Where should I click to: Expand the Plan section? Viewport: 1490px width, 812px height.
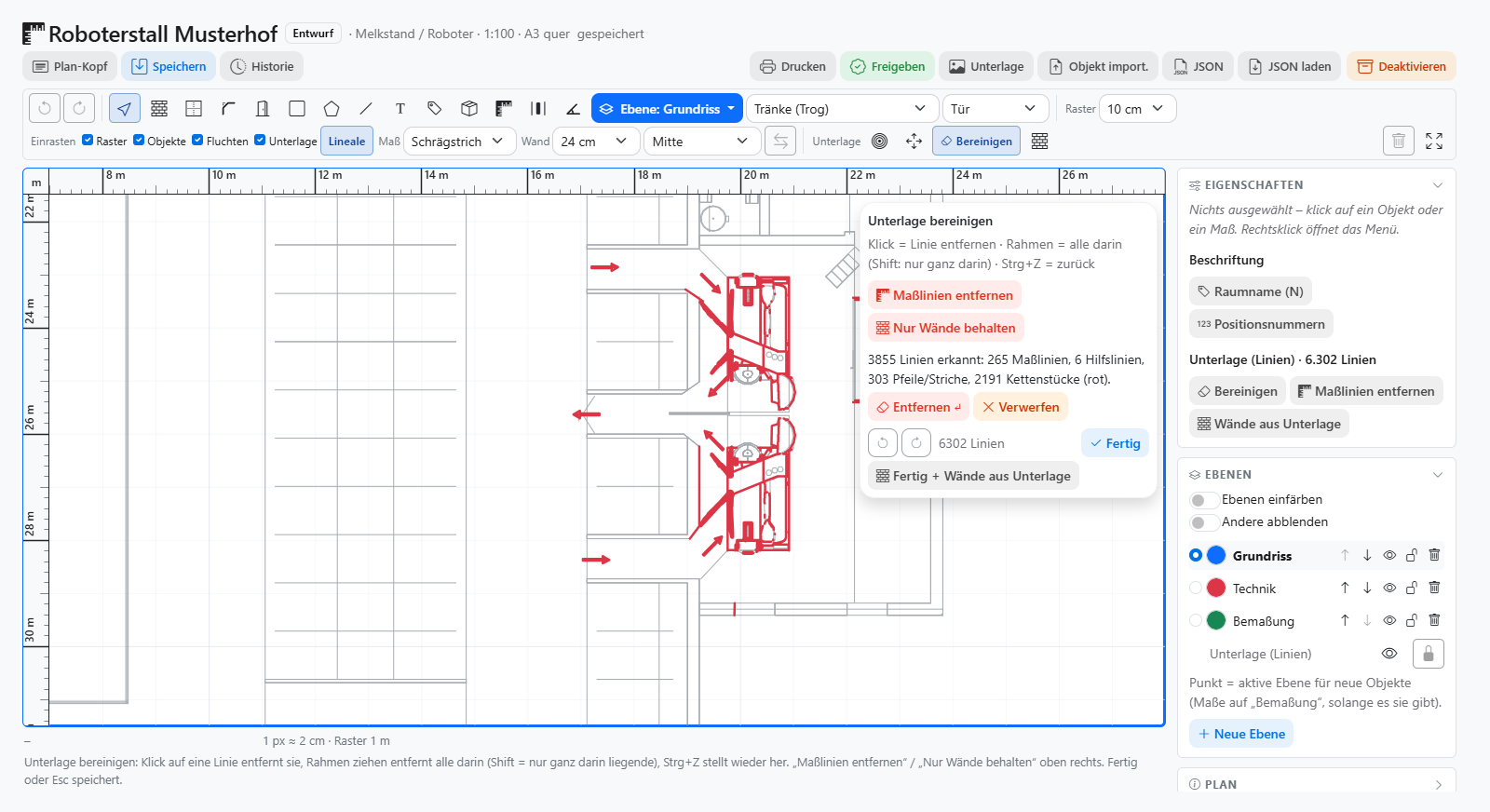click(1438, 785)
